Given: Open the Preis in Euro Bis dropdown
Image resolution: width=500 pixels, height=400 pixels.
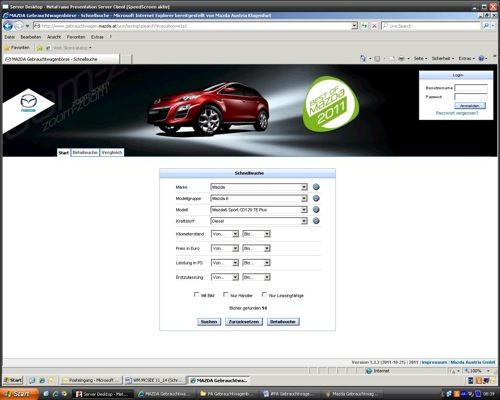Looking at the screenshot, I should 256,248.
